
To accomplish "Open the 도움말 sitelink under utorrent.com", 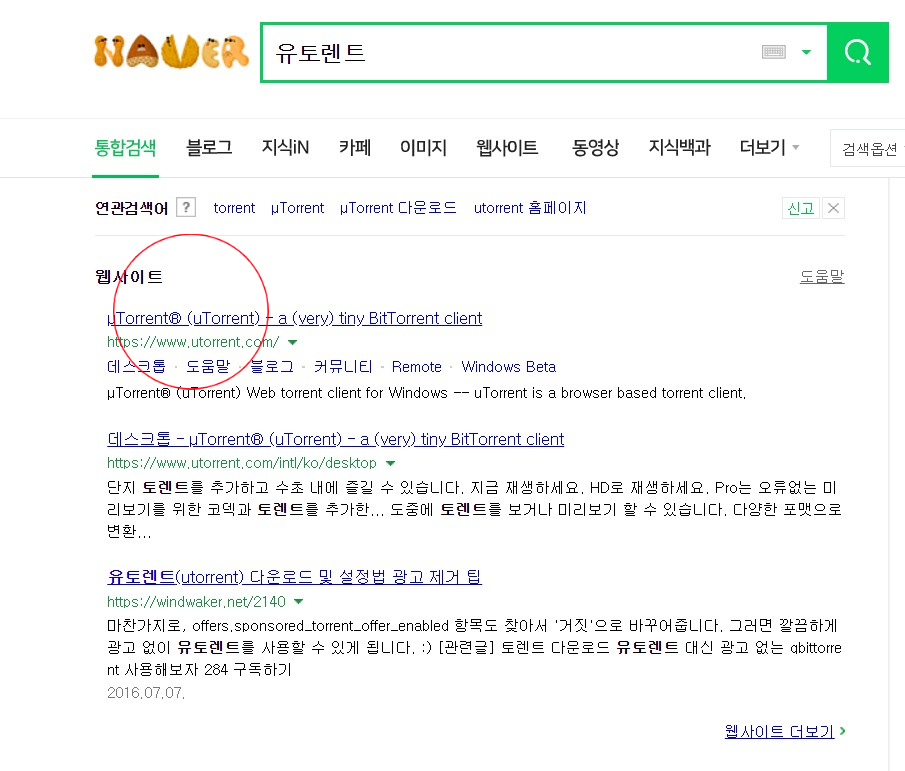I will pos(208,366).
